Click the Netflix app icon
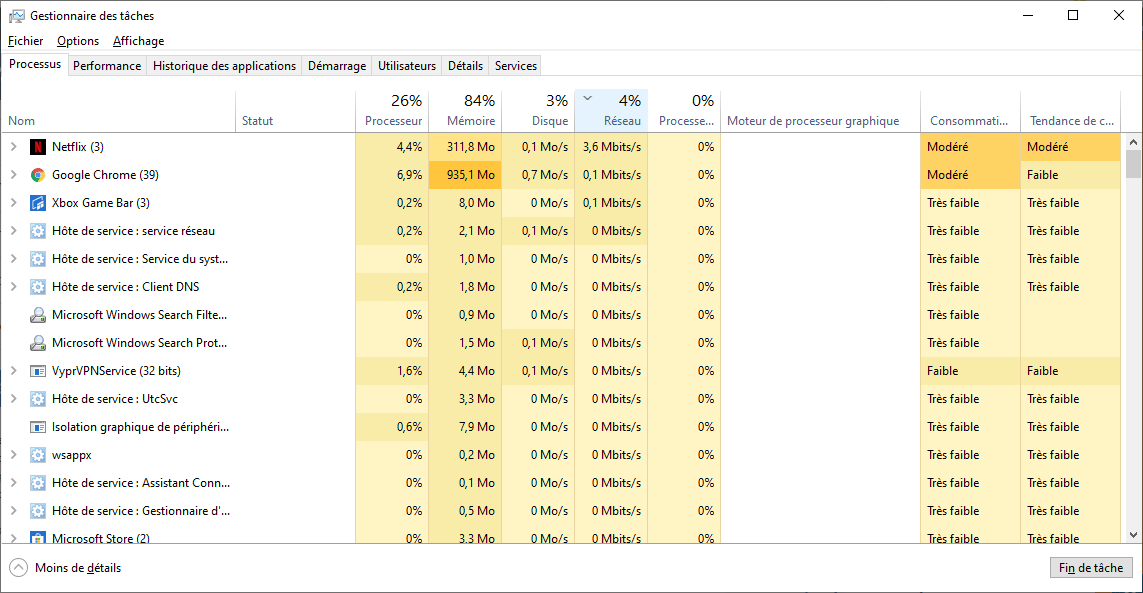1143x593 pixels. tap(38, 147)
